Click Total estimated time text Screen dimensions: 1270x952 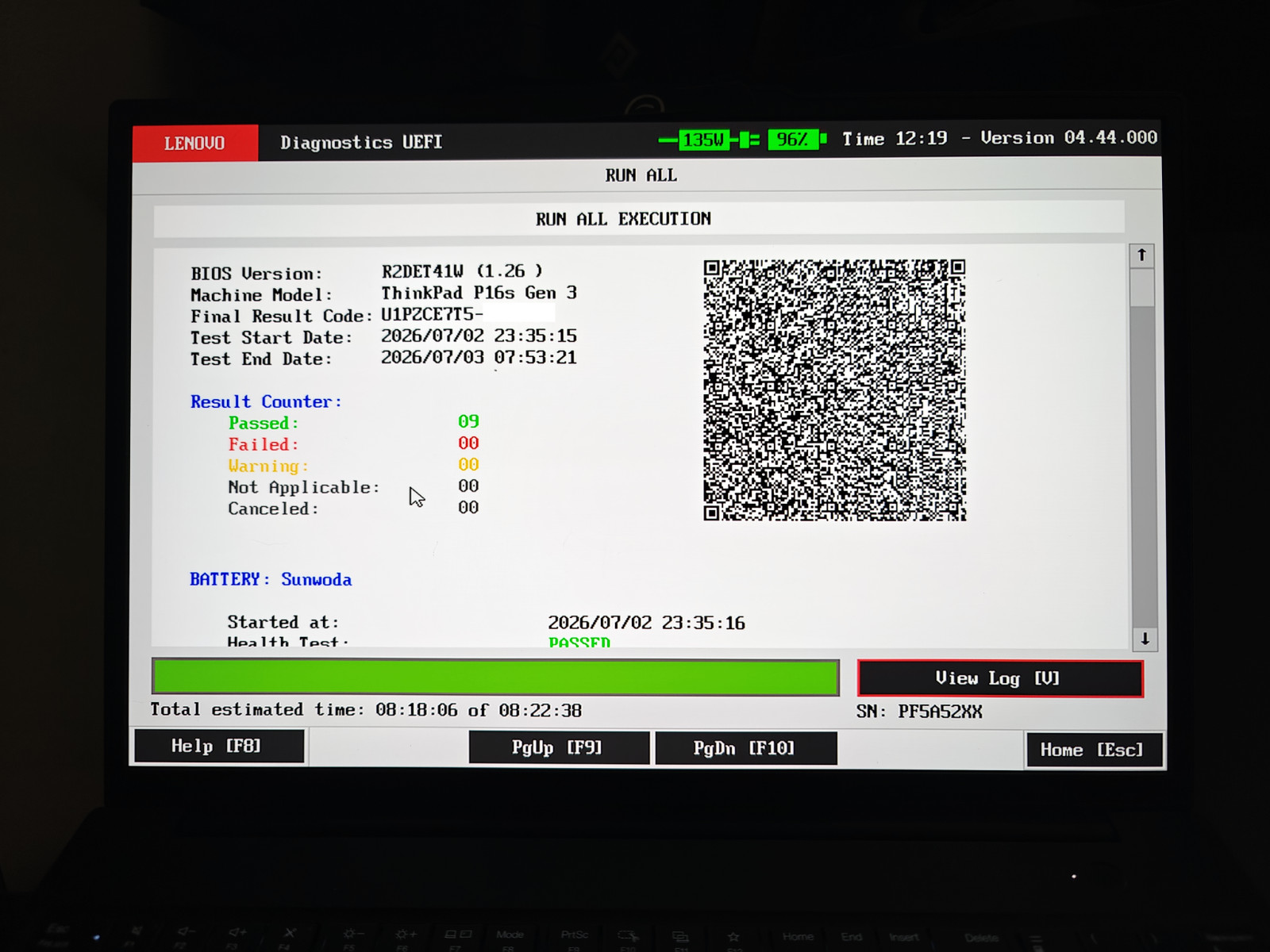pos(366,711)
